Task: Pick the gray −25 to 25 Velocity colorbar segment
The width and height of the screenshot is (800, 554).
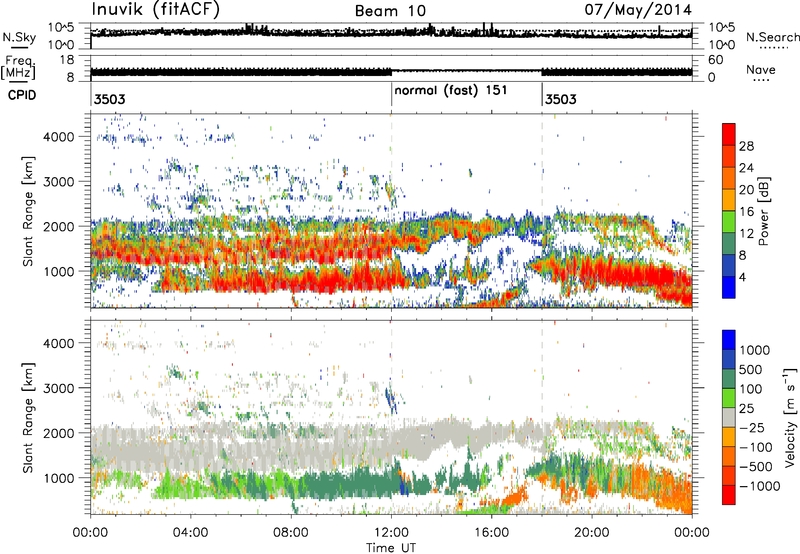Action: pyautogui.click(x=729, y=417)
